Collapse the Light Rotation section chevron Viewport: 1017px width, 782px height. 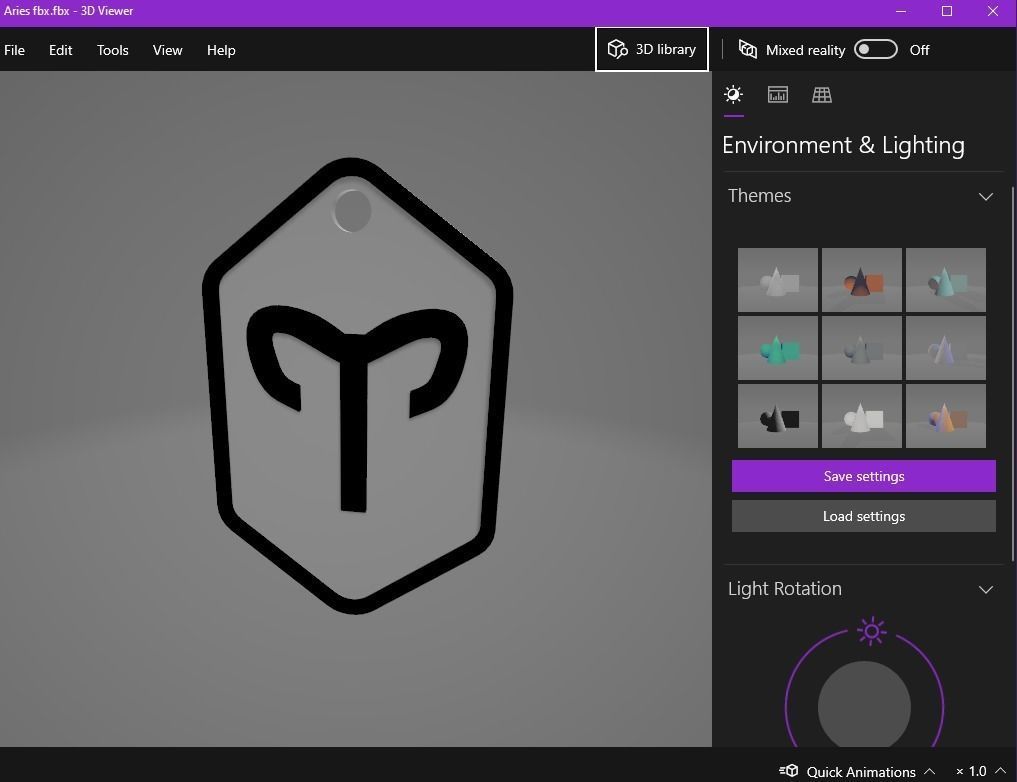coord(985,589)
